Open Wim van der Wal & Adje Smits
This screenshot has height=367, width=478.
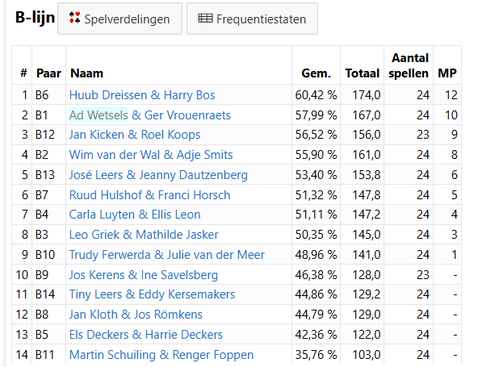tap(151, 155)
